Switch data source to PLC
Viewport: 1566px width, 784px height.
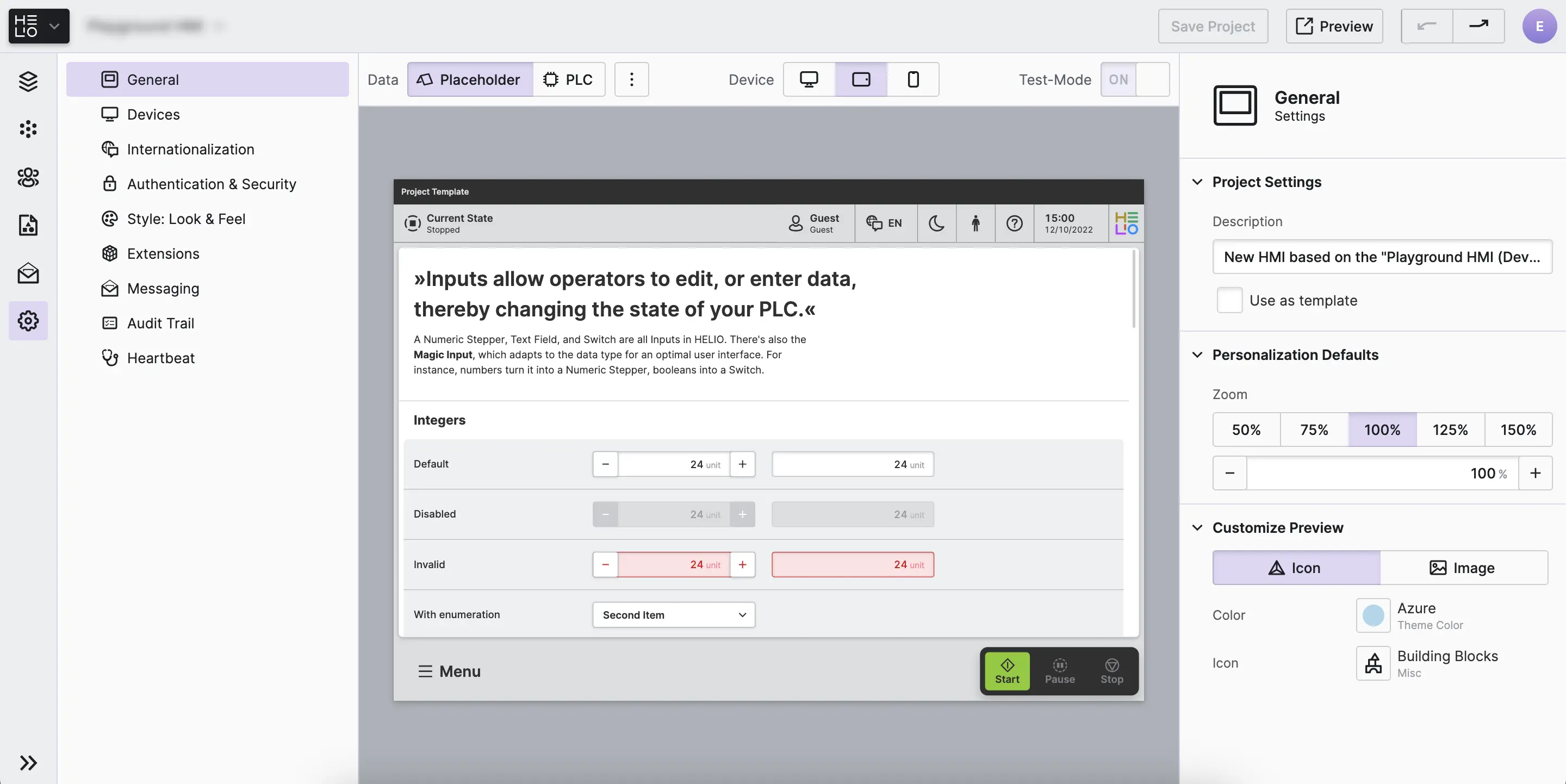click(568, 79)
